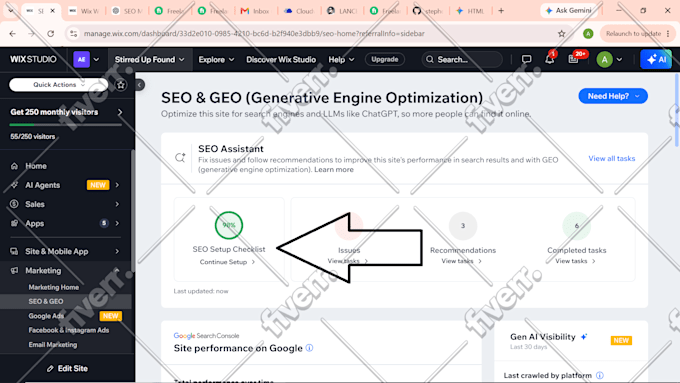Open the site information icon in the address bar

73,33
